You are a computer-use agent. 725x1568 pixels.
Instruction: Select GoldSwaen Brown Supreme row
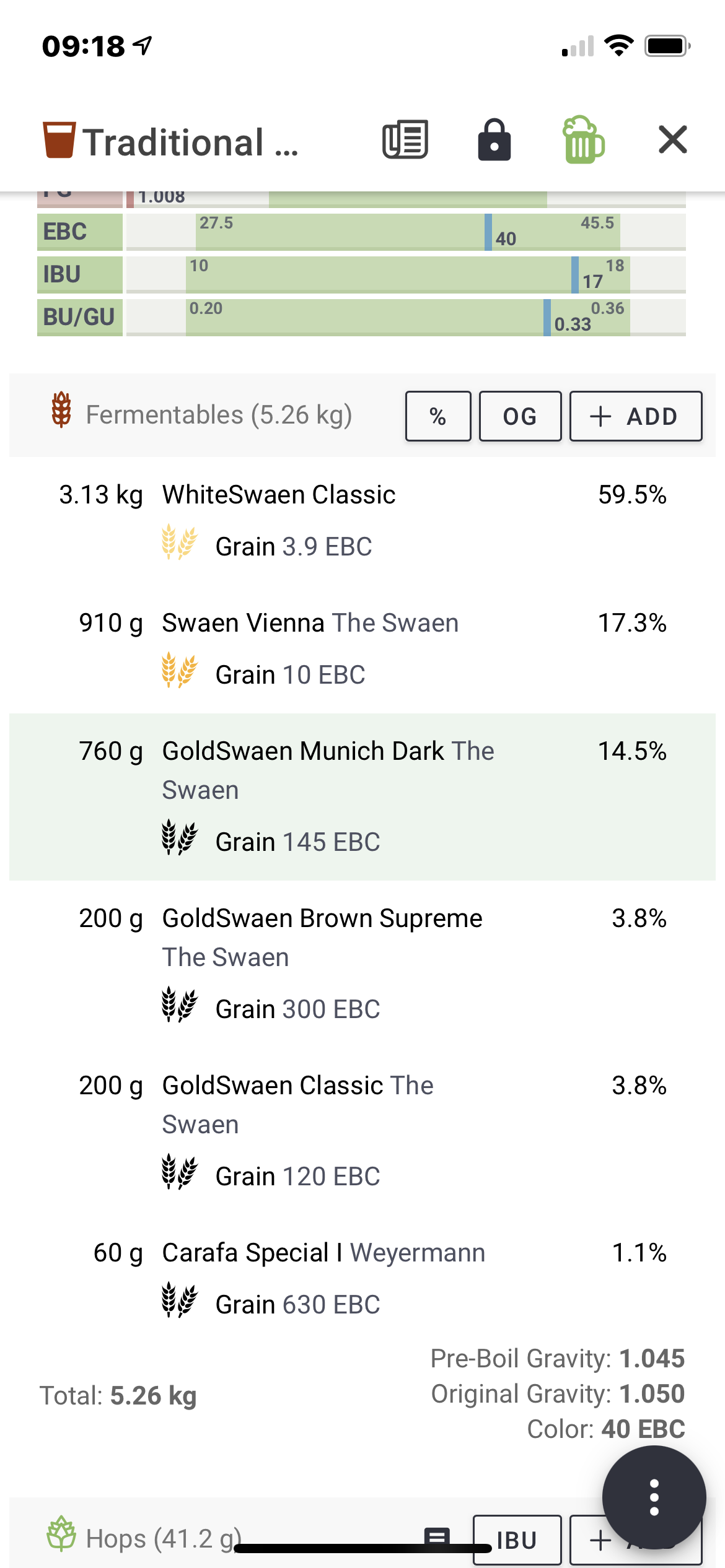click(x=362, y=964)
